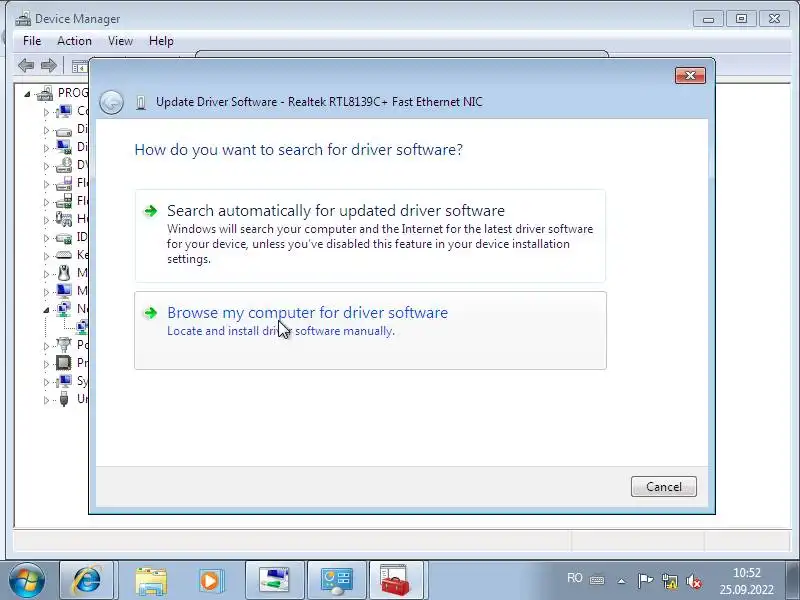Select the USB controllers plug icon
Image resolution: width=800 pixels, height=600 pixels.
click(x=64, y=399)
